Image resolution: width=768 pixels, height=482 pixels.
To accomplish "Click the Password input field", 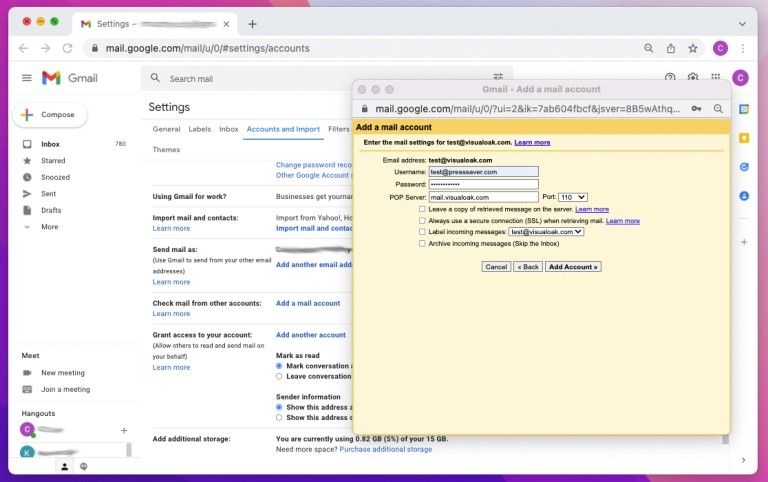I will click(484, 184).
